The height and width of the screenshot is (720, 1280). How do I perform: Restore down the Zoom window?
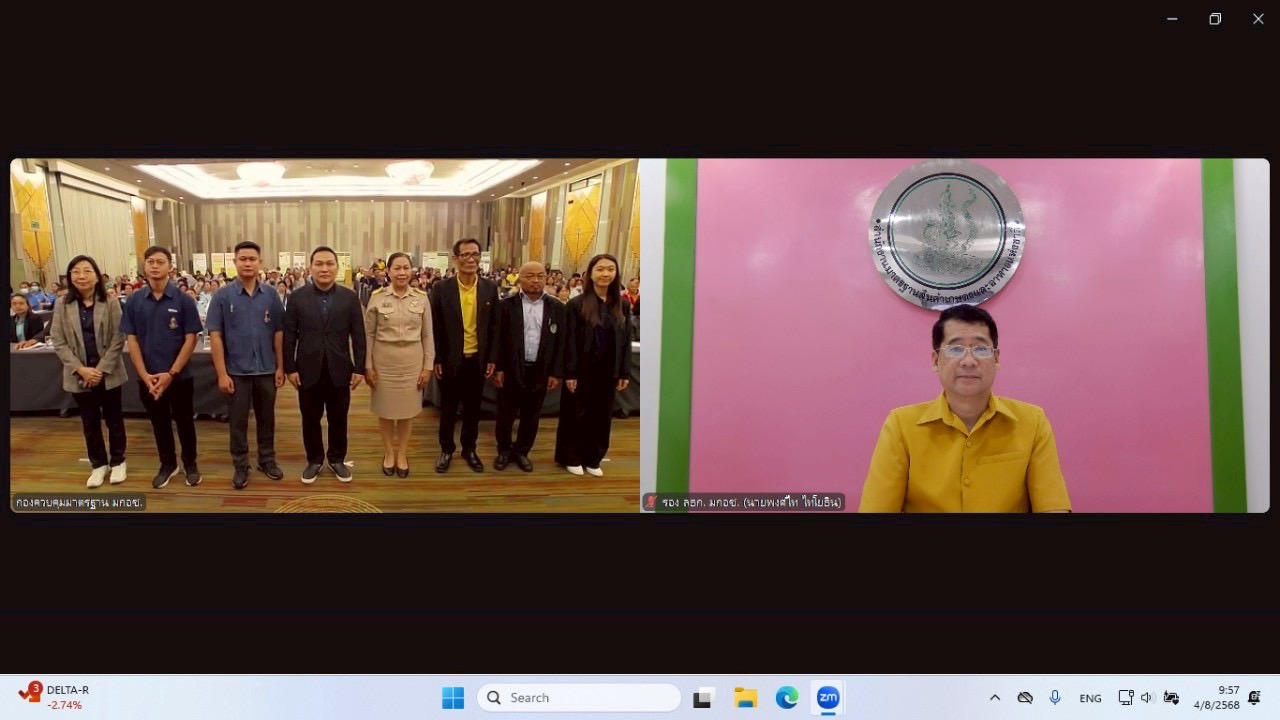1215,19
